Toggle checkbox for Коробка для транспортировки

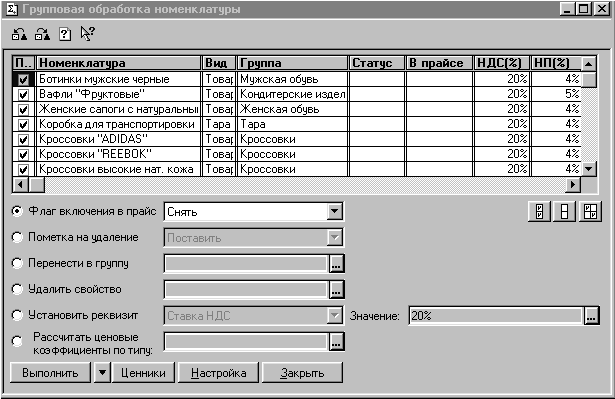click(24, 124)
